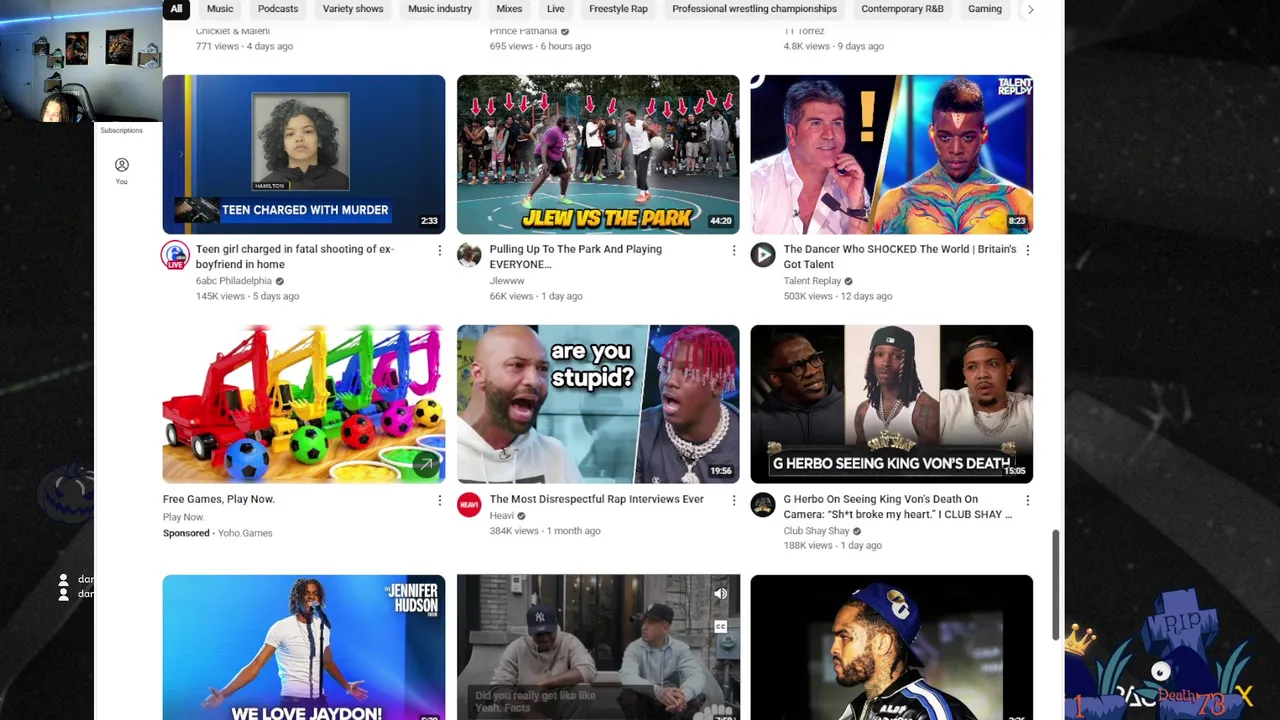Play the 'are you stupid?' thumbnail
This screenshot has width=1280, height=720.
[x=598, y=404]
